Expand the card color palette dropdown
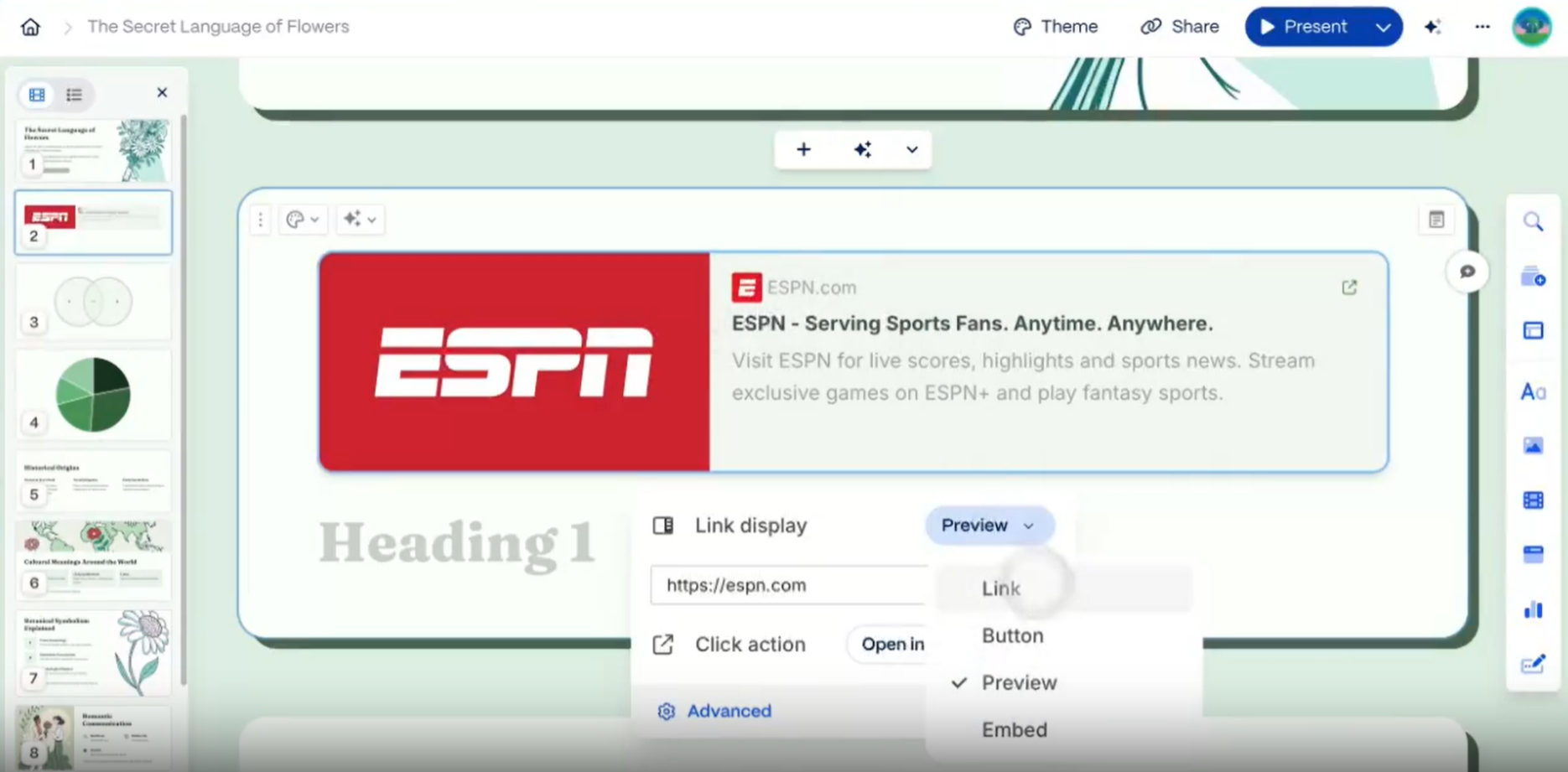 tap(303, 220)
